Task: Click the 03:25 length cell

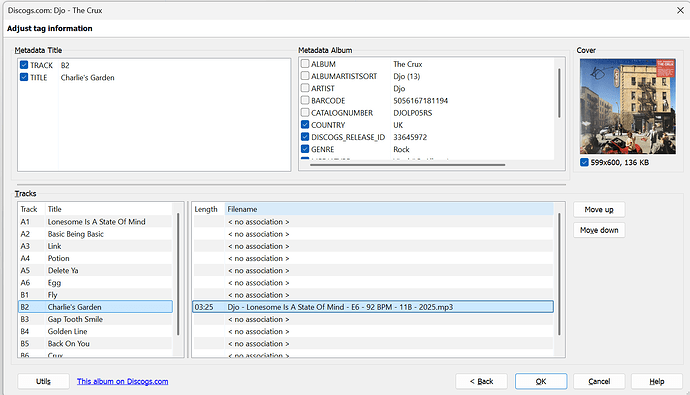Action: pos(204,307)
